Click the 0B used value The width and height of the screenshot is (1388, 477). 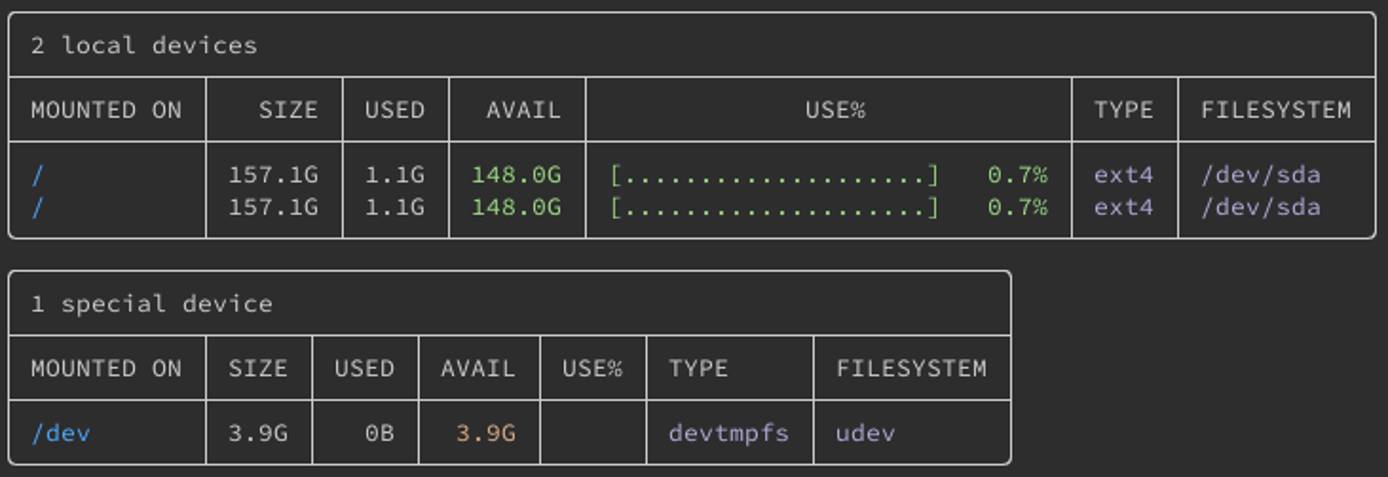coord(379,433)
